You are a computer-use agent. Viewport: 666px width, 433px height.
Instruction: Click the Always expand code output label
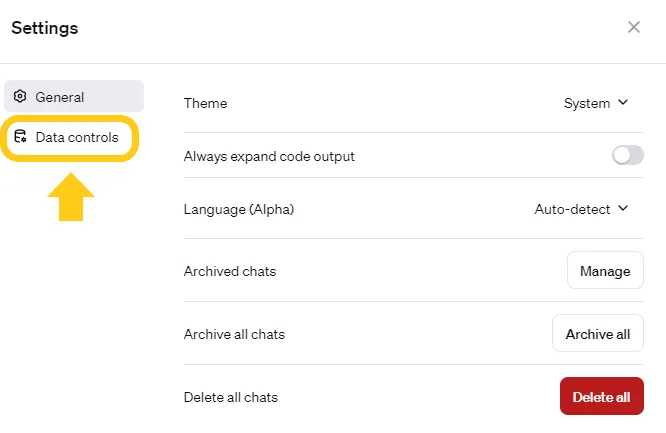pyautogui.click(x=269, y=156)
